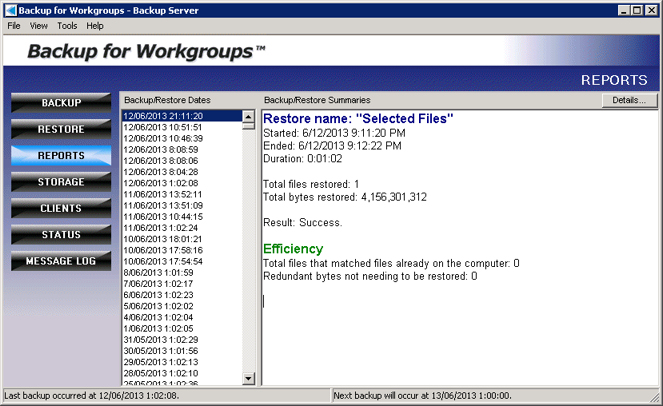Open the STORAGE section

61,182
